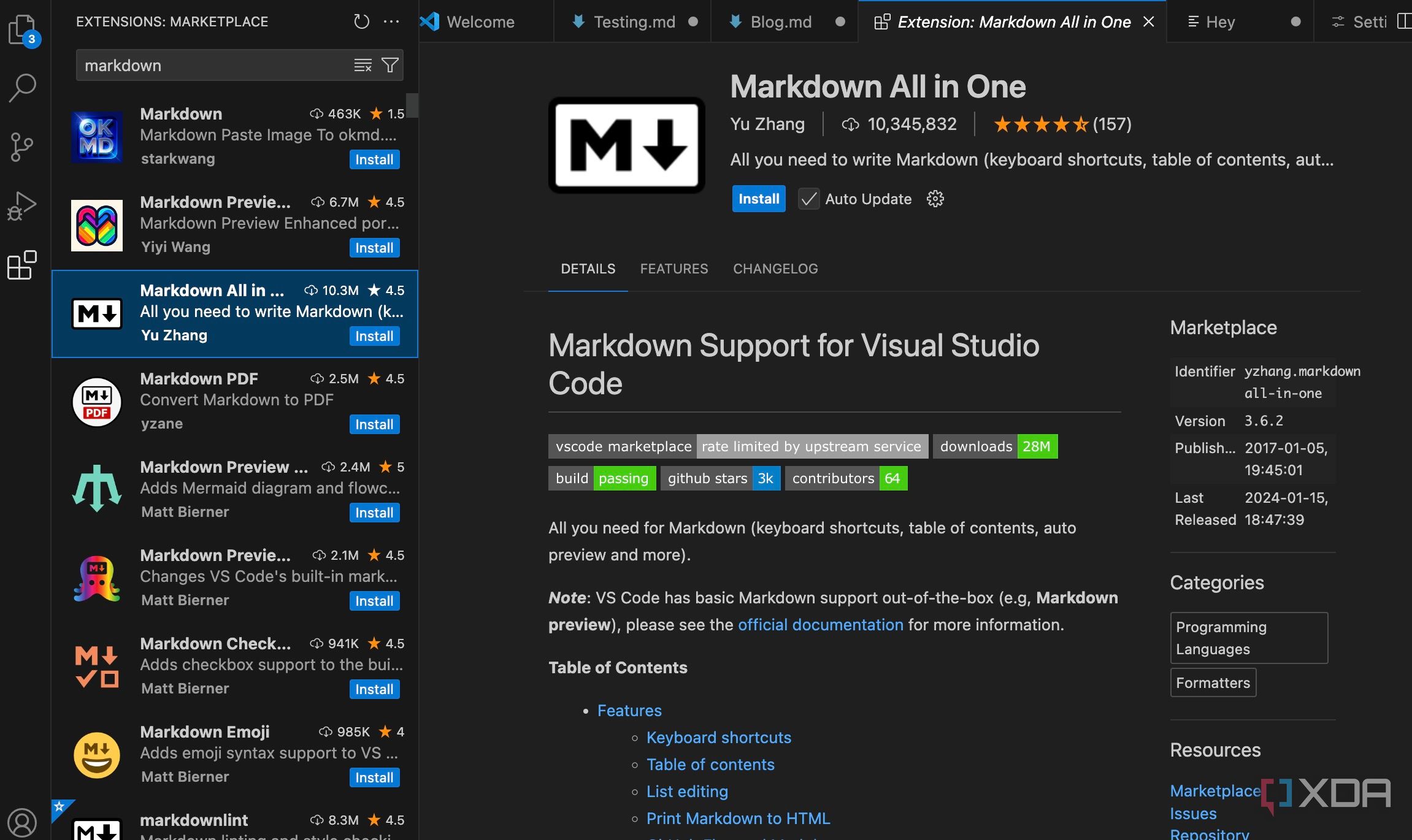Open the official documentation link
The image size is (1412, 840).
click(820, 625)
